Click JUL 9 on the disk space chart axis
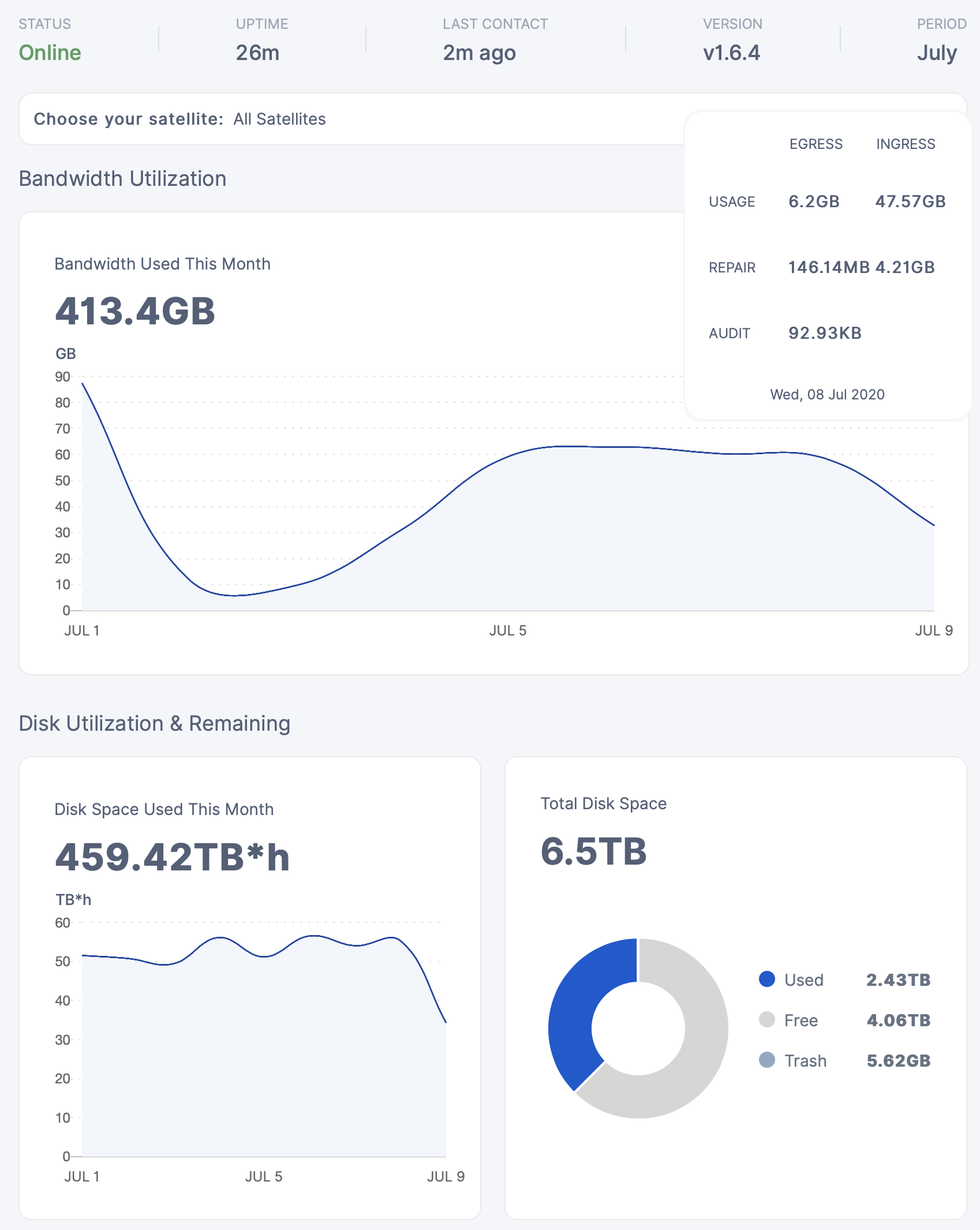980x1230 pixels. coord(445,1176)
